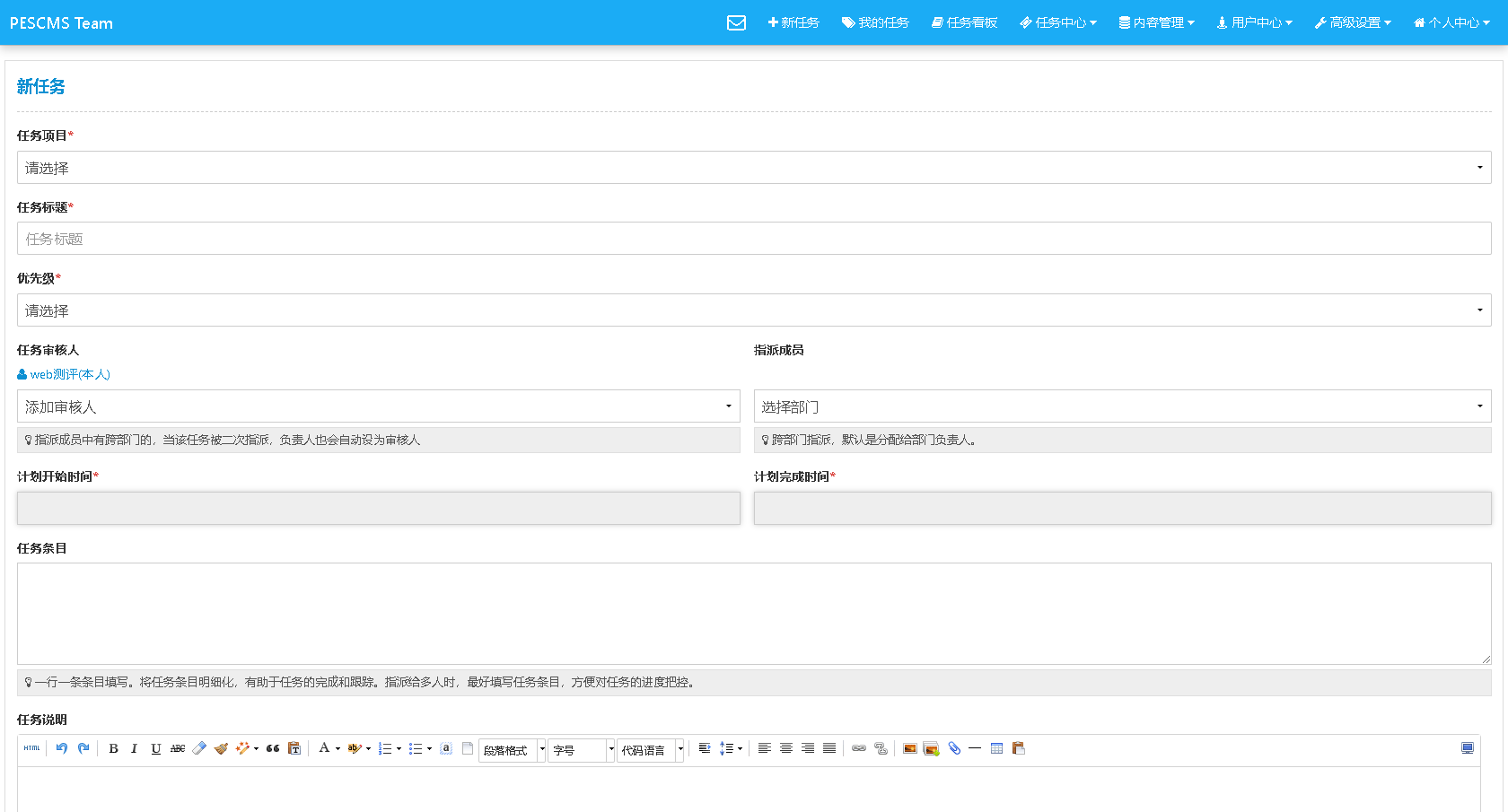Clear formatting with the eraser icon

(199, 748)
